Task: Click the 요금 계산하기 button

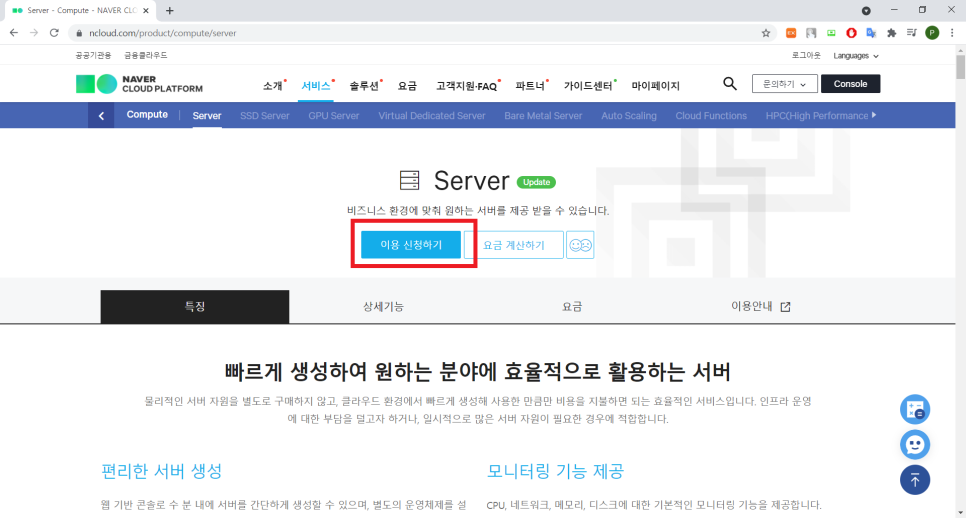Action: [x=514, y=245]
